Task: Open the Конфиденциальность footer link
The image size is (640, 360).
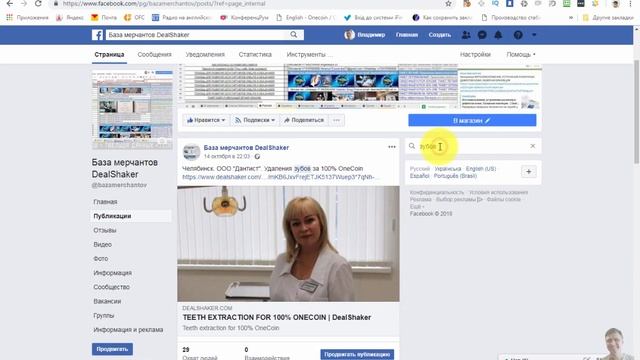Action: tap(437, 192)
